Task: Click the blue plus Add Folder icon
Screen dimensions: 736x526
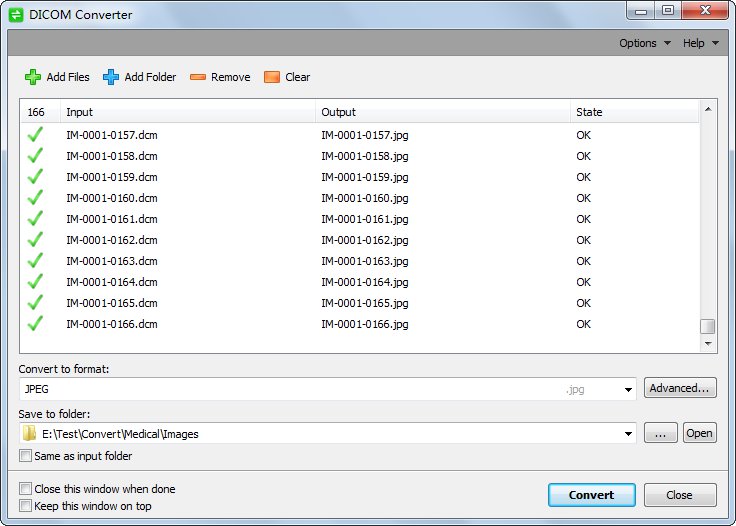Action: pos(111,77)
